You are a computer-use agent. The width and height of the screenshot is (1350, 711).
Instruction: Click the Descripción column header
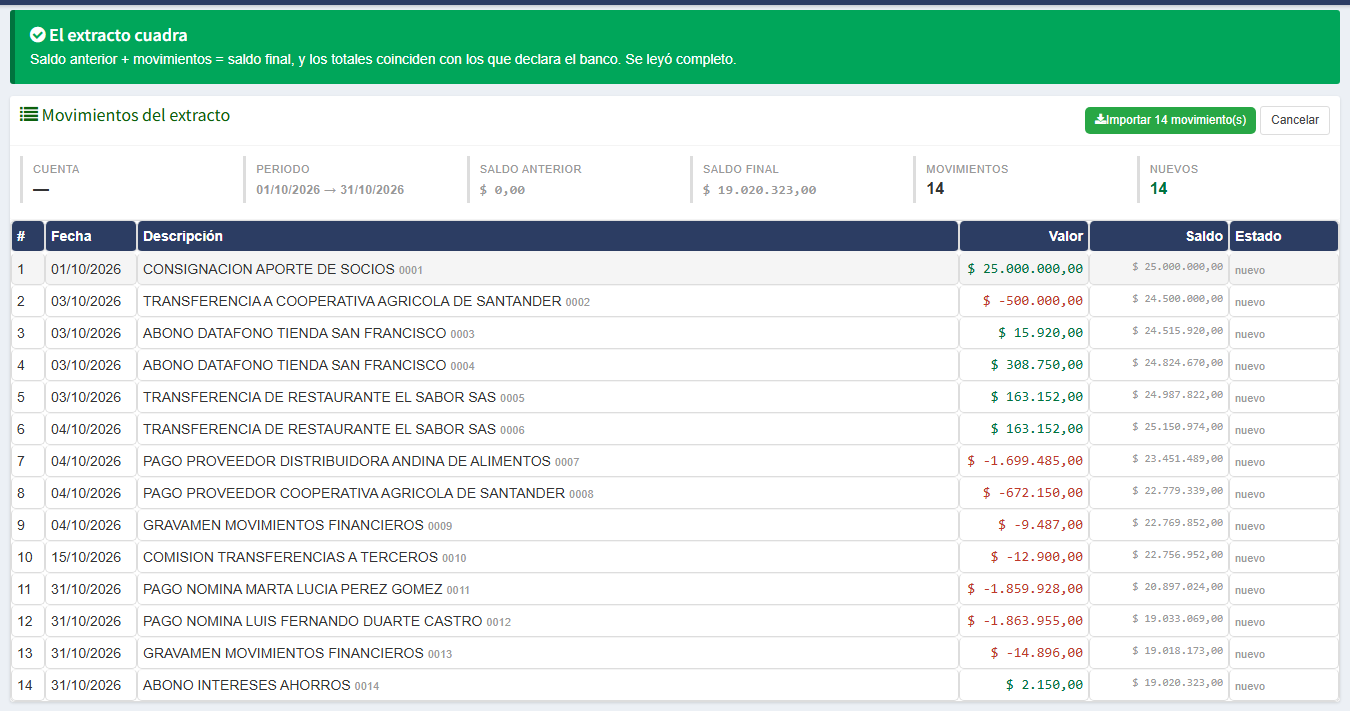548,236
